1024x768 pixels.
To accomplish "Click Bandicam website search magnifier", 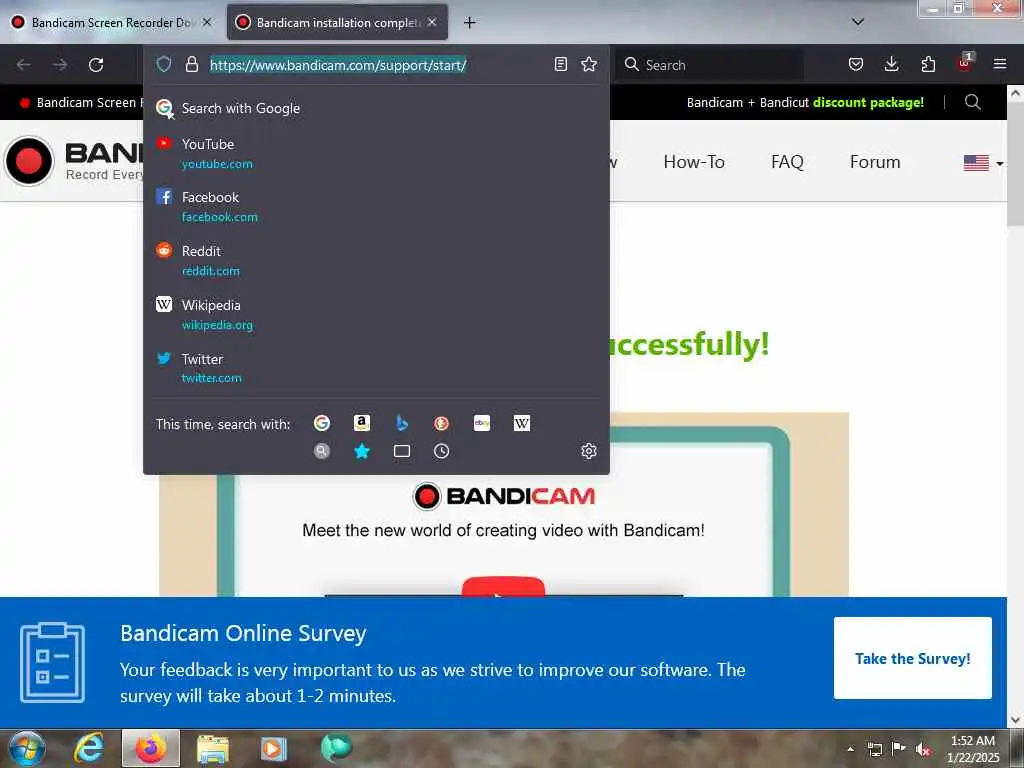I will pyautogui.click(x=972, y=102).
